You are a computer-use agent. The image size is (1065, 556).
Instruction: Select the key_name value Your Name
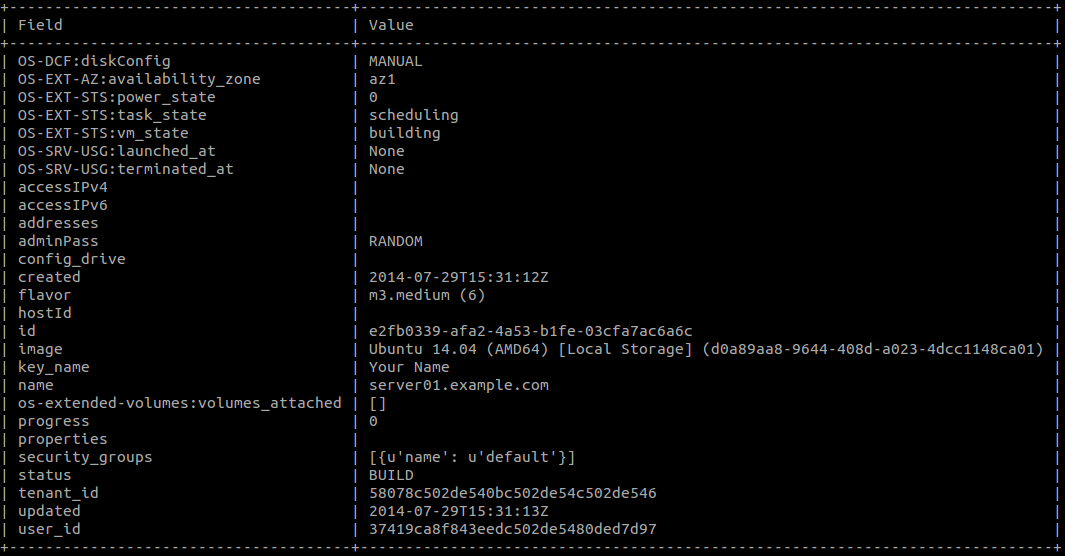pyautogui.click(x=409, y=367)
